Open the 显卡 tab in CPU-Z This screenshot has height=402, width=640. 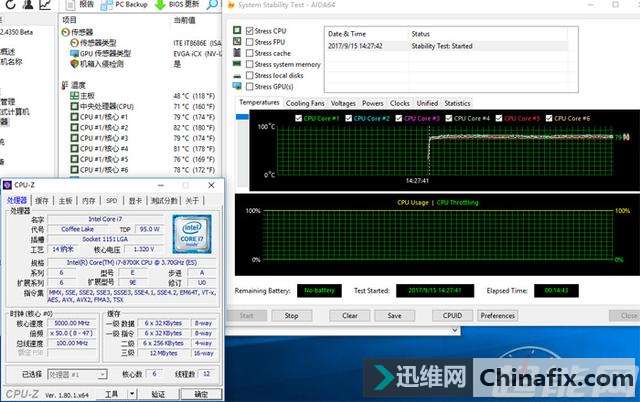pyautogui.click(x=135, y=200)
